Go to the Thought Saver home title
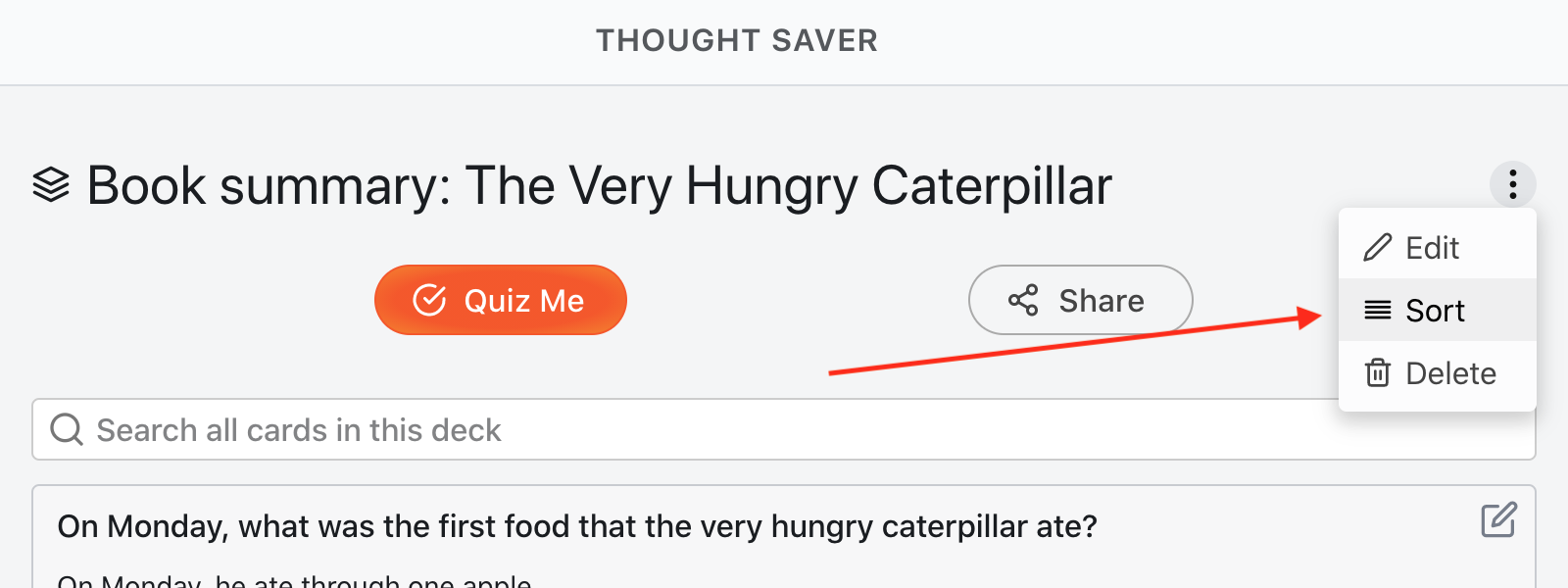The width and height of the screenshot is (1568, 588). click(737, 40)
